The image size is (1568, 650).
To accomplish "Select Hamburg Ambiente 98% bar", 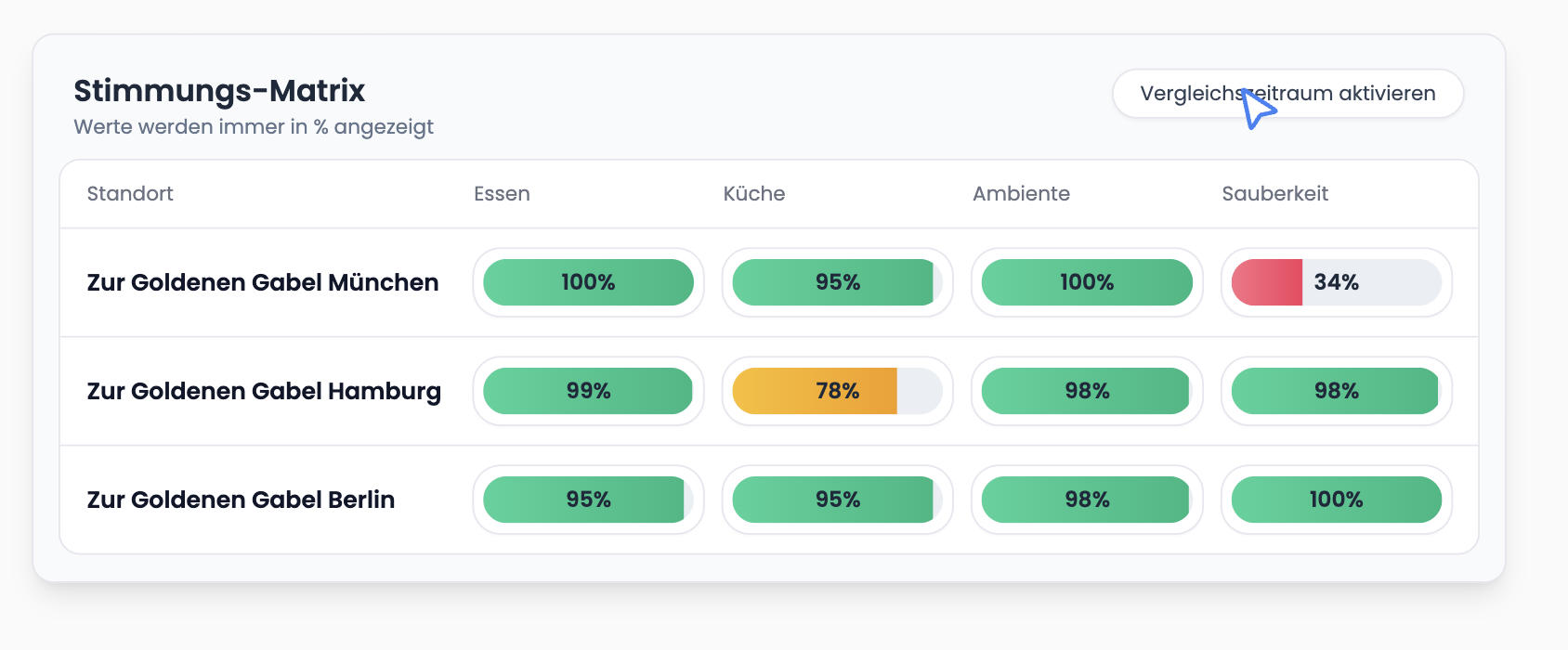I will tap(1087, 391).
